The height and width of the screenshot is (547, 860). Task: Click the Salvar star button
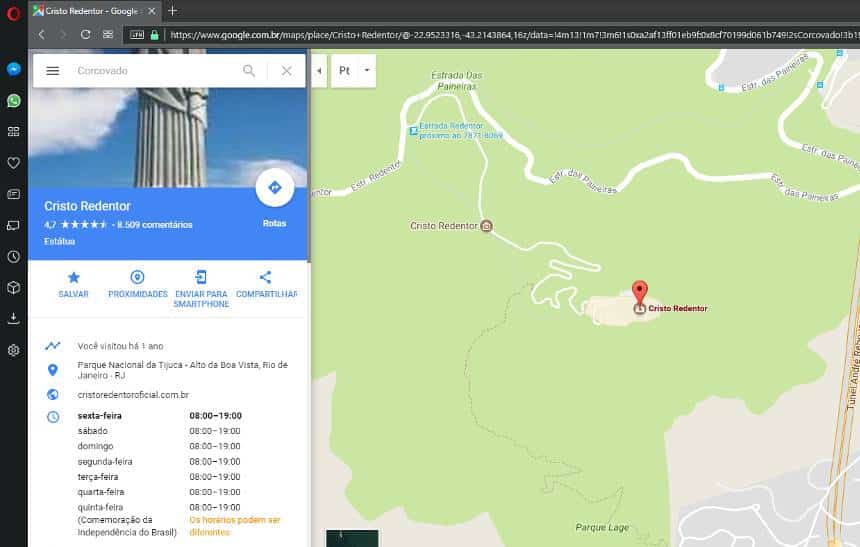[x=73, y=284]
